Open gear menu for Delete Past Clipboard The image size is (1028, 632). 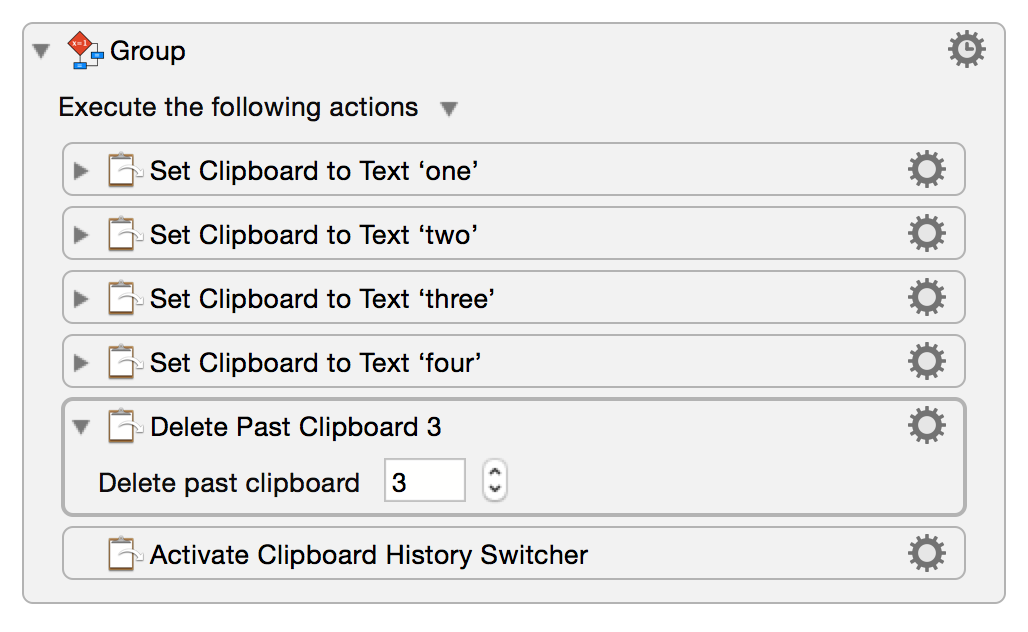pyautogui.click(x=926, y=427)
